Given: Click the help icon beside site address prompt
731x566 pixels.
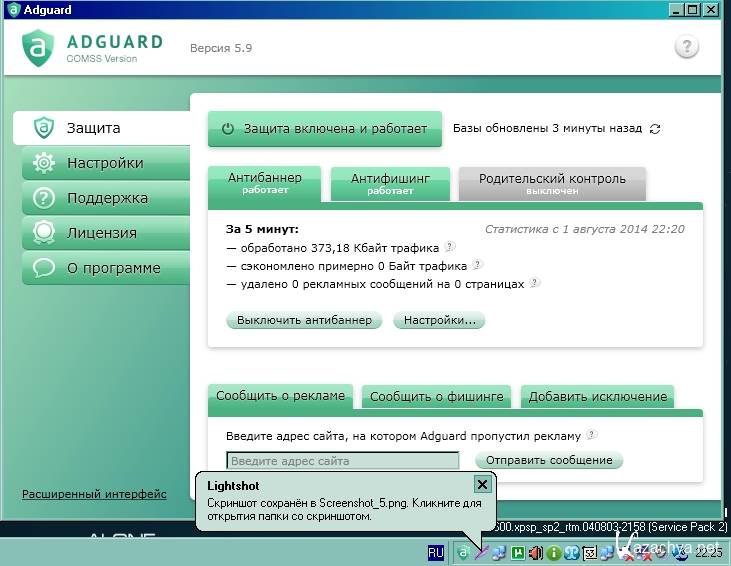Looking at the screenshot, I should (592, 435).
